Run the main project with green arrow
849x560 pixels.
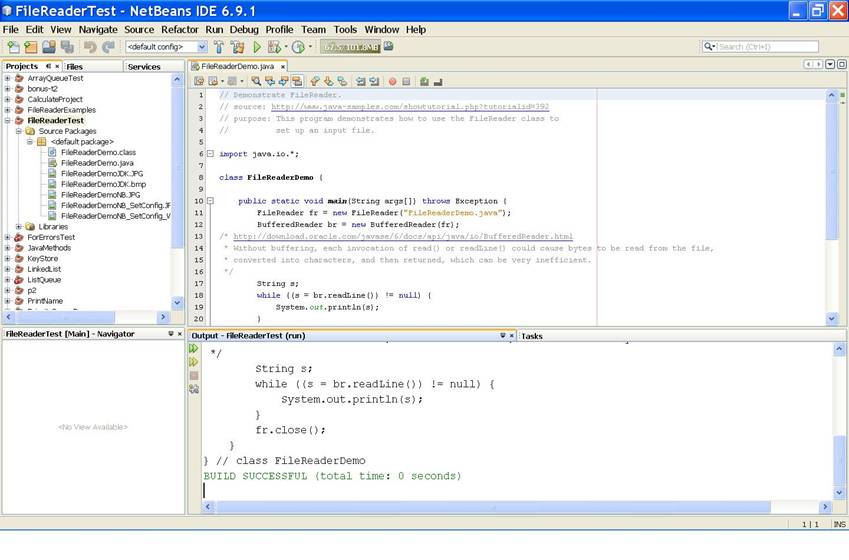257,47
